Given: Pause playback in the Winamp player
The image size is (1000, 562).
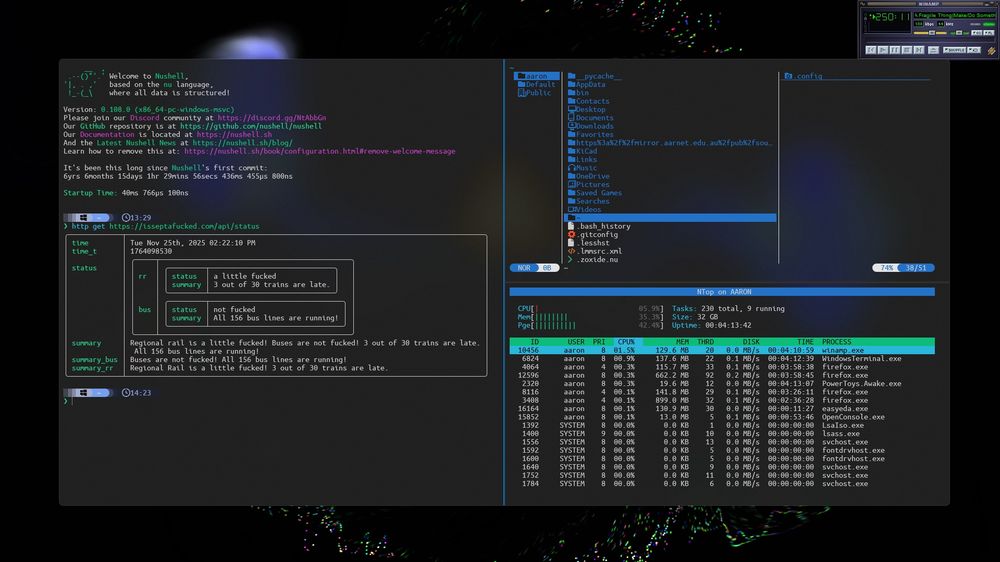Looking at the screenshot, I should point(895,50).
